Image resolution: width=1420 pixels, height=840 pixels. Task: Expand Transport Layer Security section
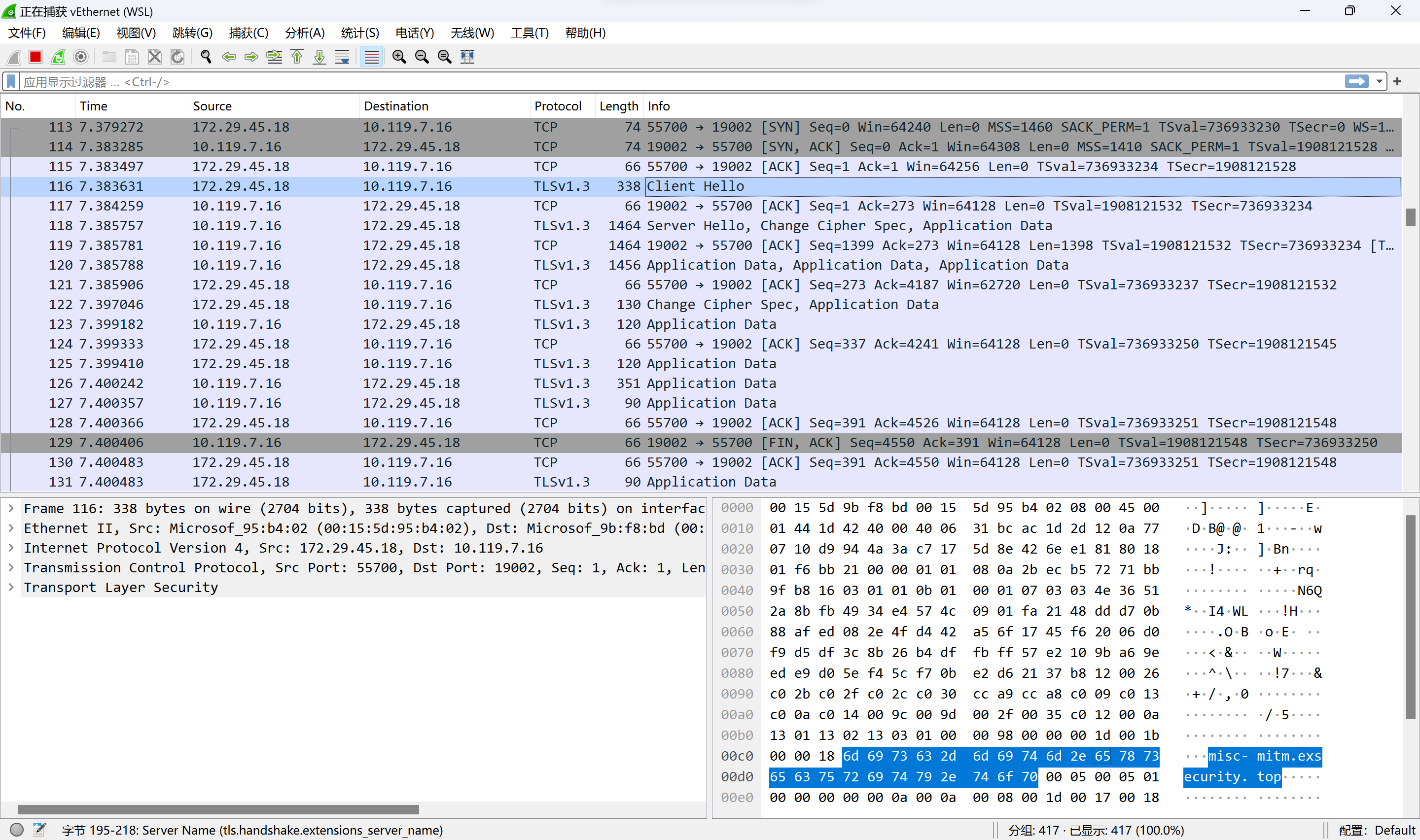[11, 588]
